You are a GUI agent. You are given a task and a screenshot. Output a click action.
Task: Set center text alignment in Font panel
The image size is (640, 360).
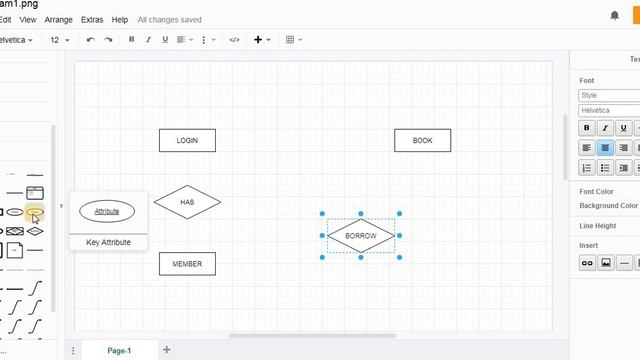tap(605, 148)
